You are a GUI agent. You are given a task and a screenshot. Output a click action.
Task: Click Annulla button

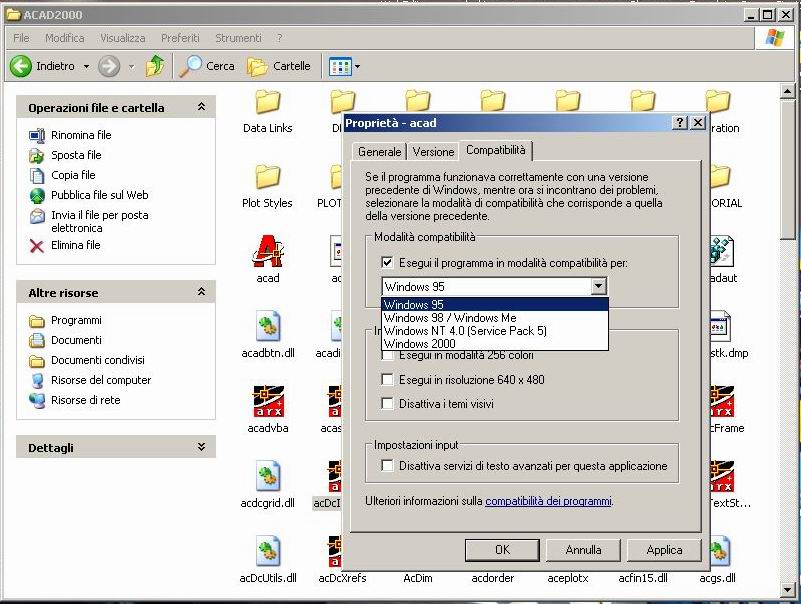[583, 550]
